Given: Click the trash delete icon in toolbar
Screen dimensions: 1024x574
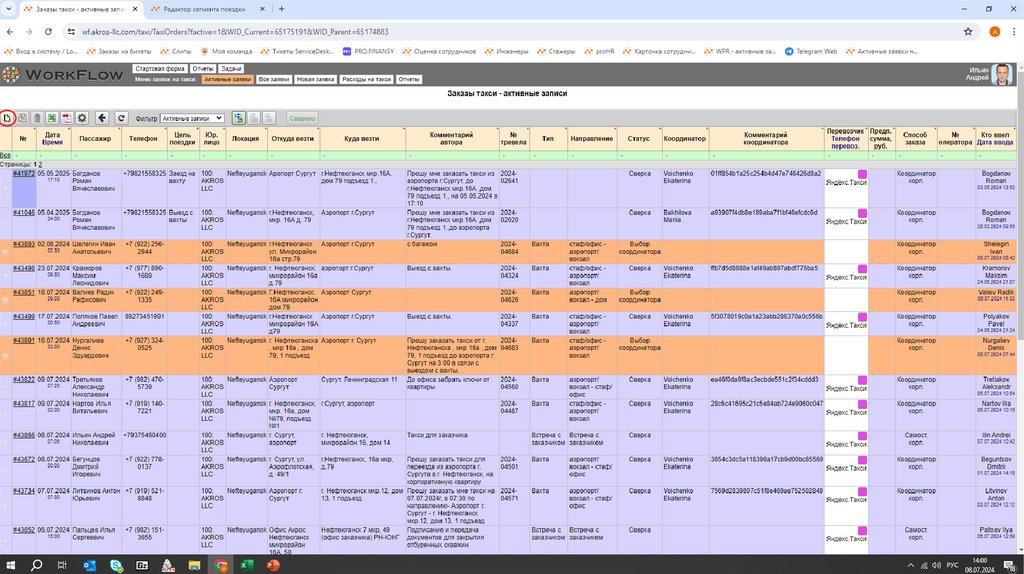Looking at the screenshot, I should click(37, 118).
